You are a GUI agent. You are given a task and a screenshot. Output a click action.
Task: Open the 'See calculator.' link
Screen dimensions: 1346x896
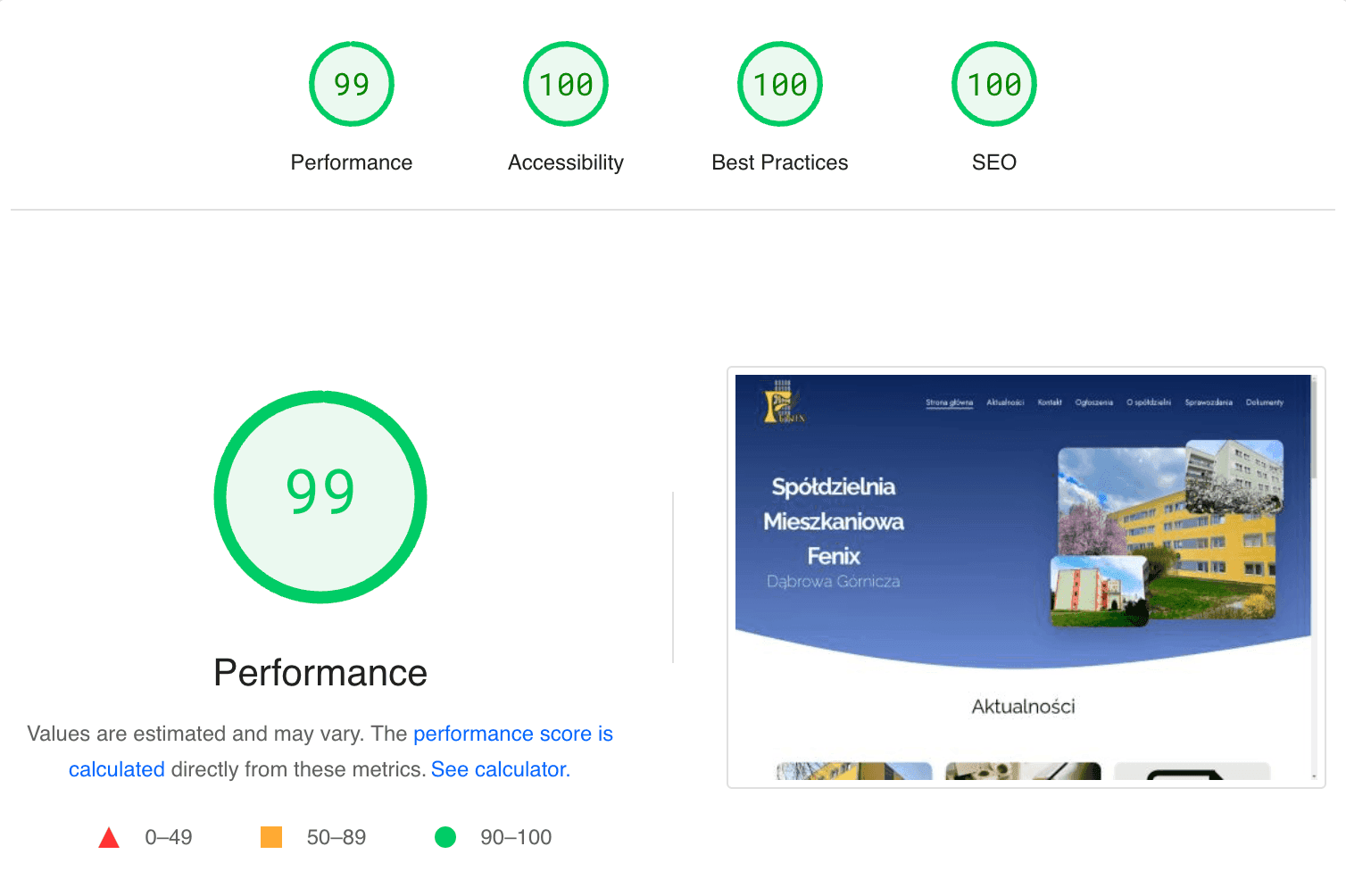[x=500, y=769]
